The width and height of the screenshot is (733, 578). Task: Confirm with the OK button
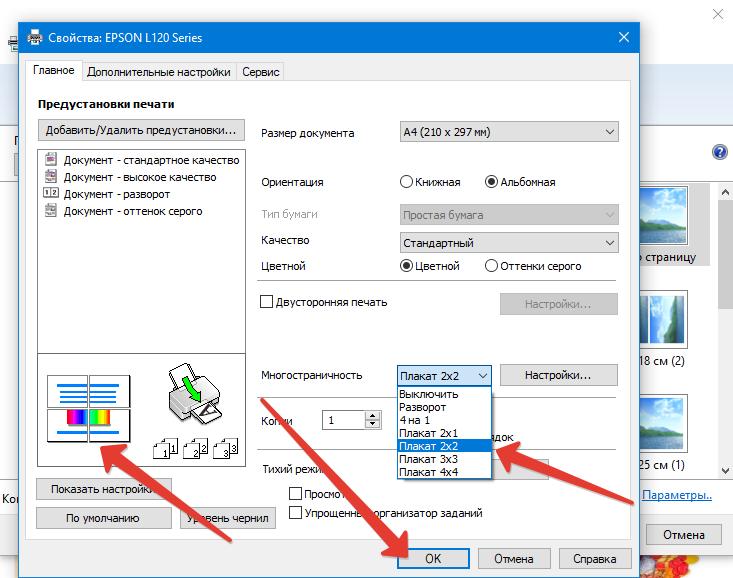433,558
